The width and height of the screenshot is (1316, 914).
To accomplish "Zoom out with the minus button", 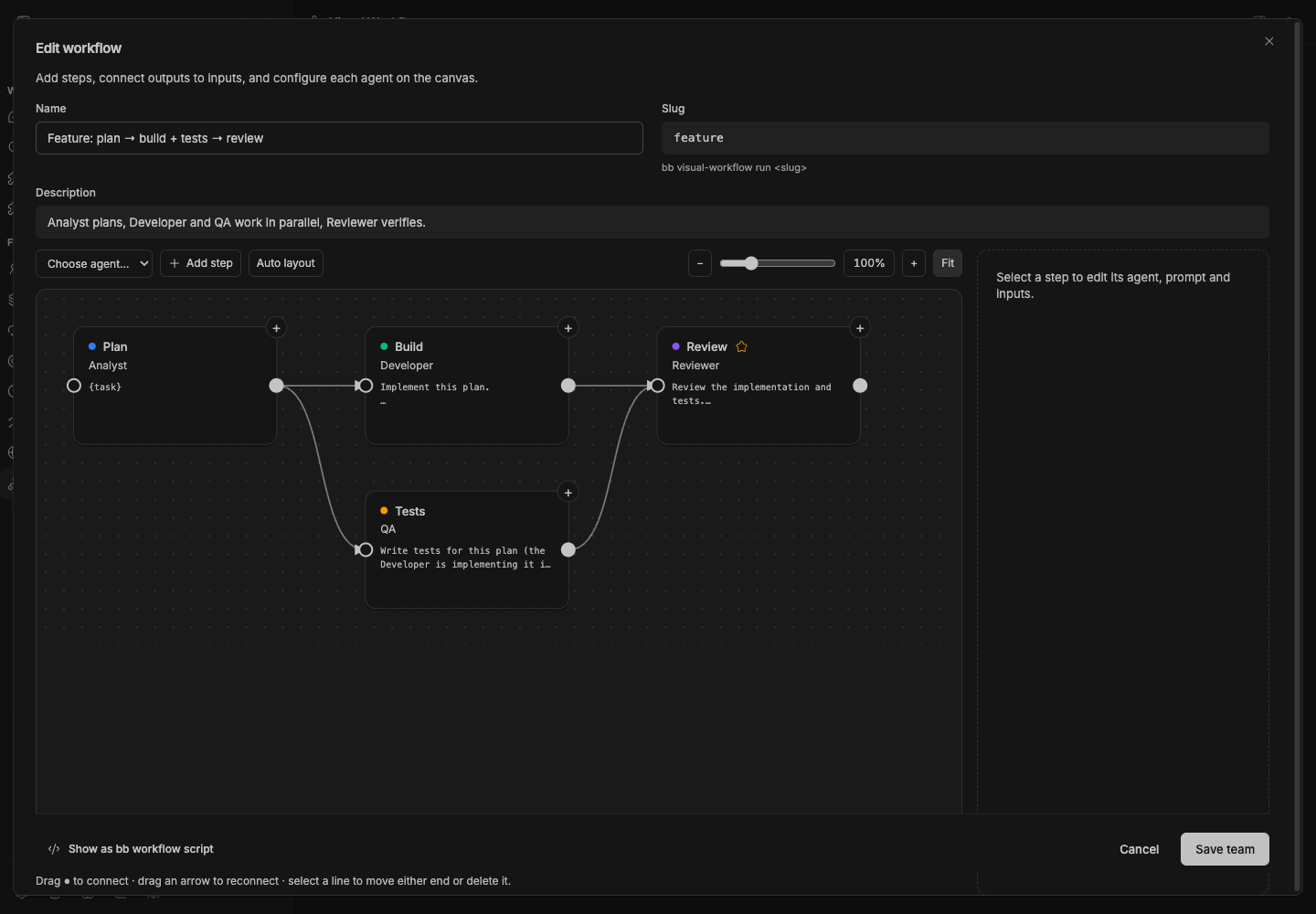I will tap(700, 263).
